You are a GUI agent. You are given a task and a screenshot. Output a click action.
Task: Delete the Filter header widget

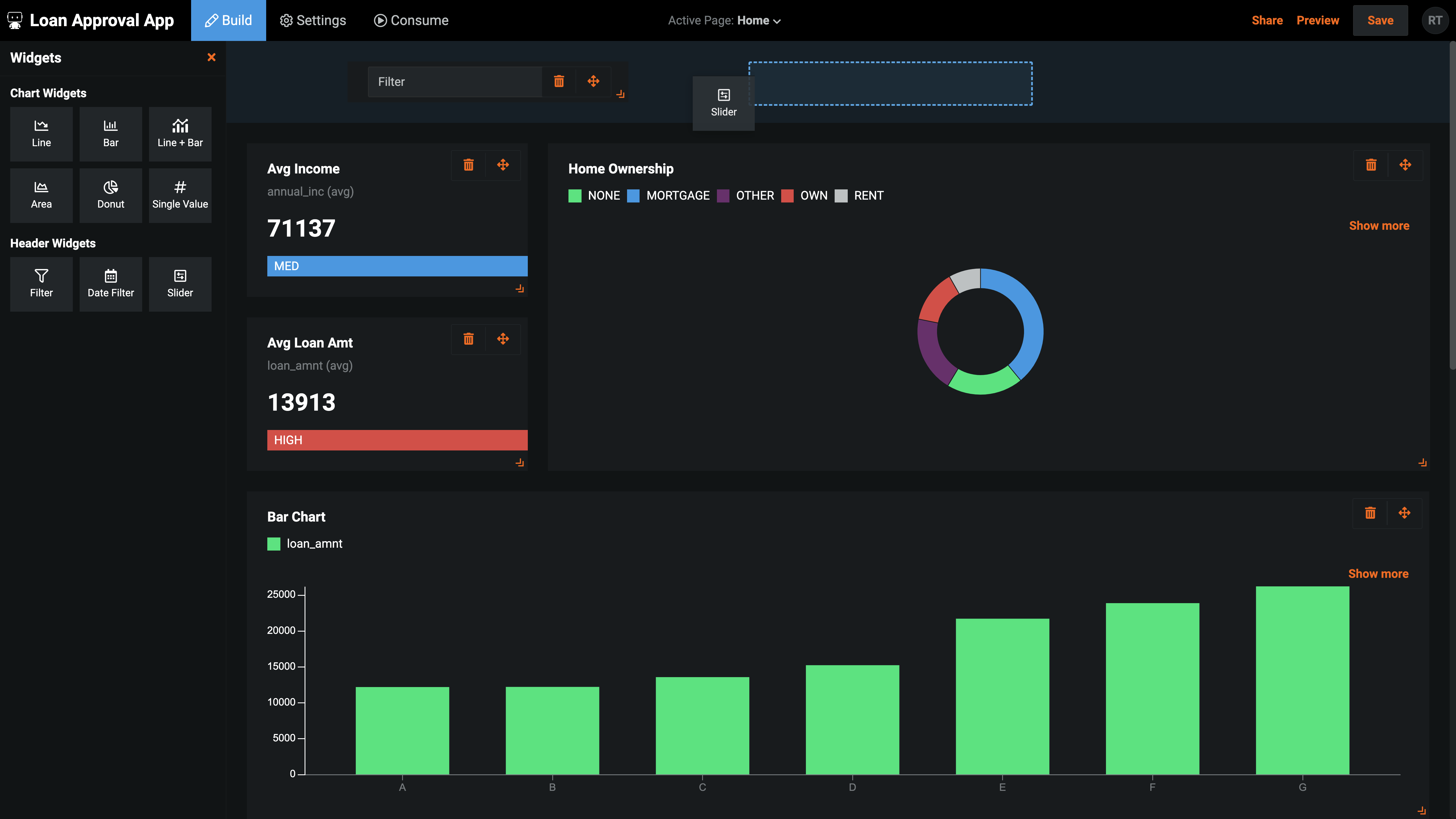(x=559, y=81)
